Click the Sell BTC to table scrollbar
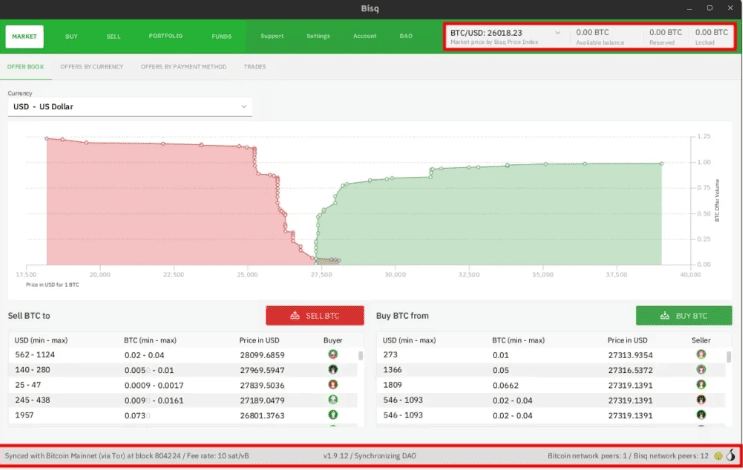This screenshot has width=743, height=470. pos(361,355)
